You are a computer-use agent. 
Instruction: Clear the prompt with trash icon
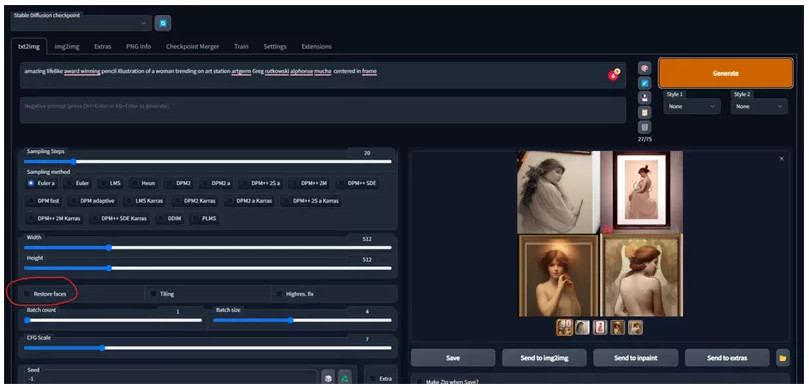644,127
